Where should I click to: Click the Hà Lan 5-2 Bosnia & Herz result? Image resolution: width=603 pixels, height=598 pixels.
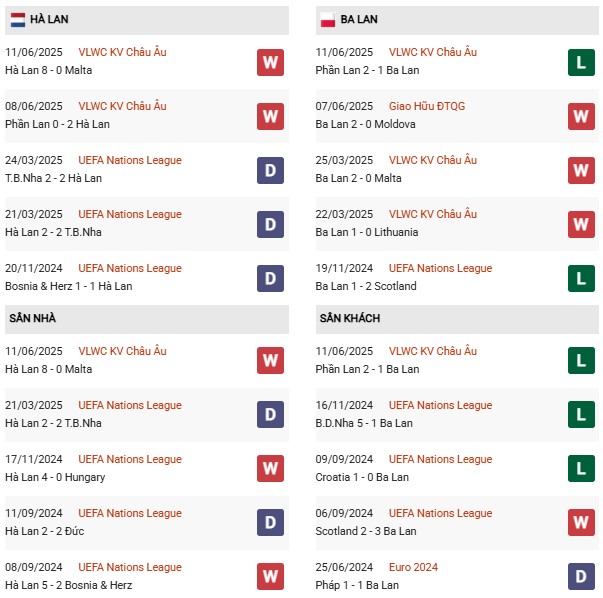coord(68,585)
